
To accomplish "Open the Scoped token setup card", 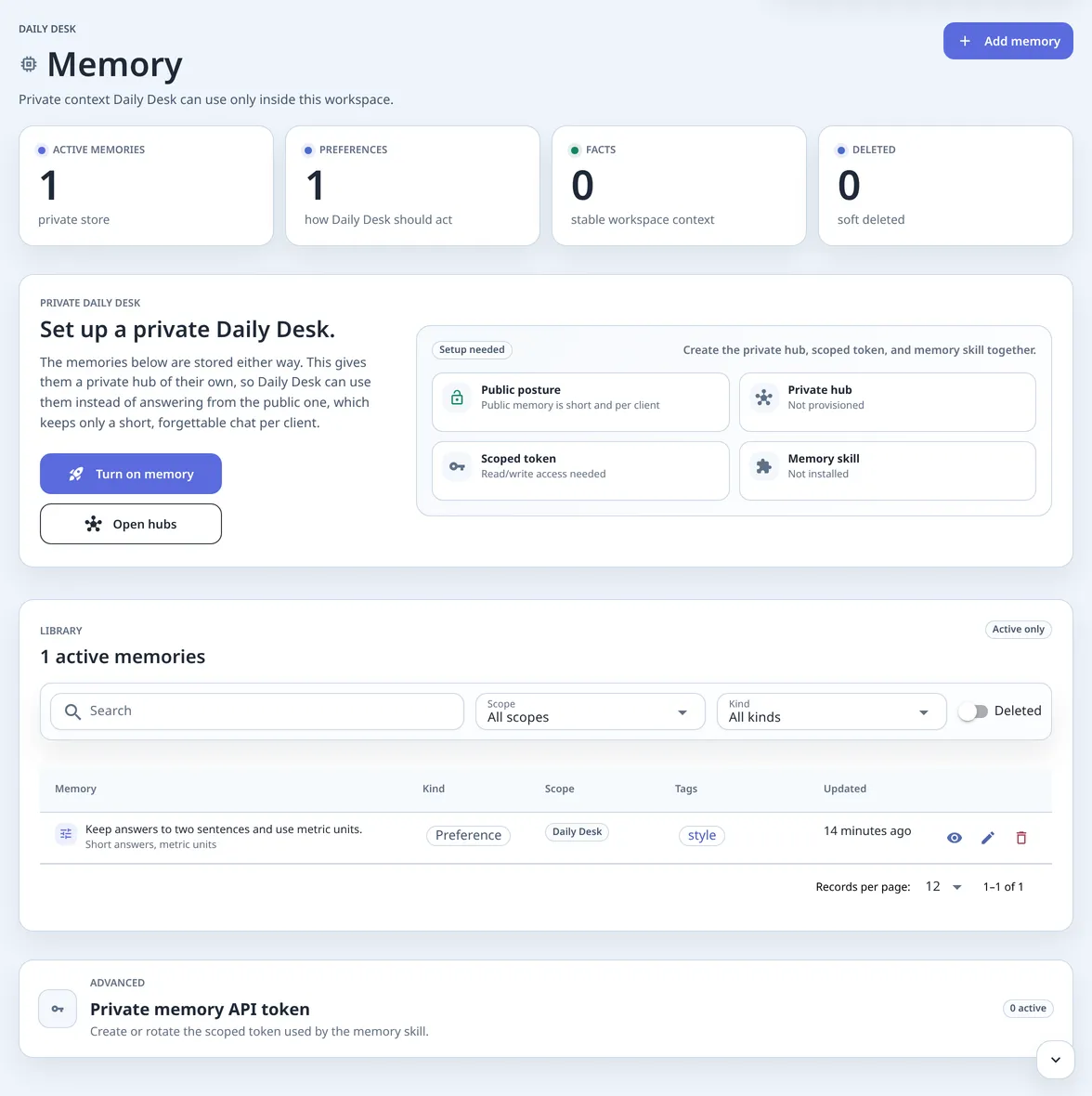I will (x=580, y=470).
